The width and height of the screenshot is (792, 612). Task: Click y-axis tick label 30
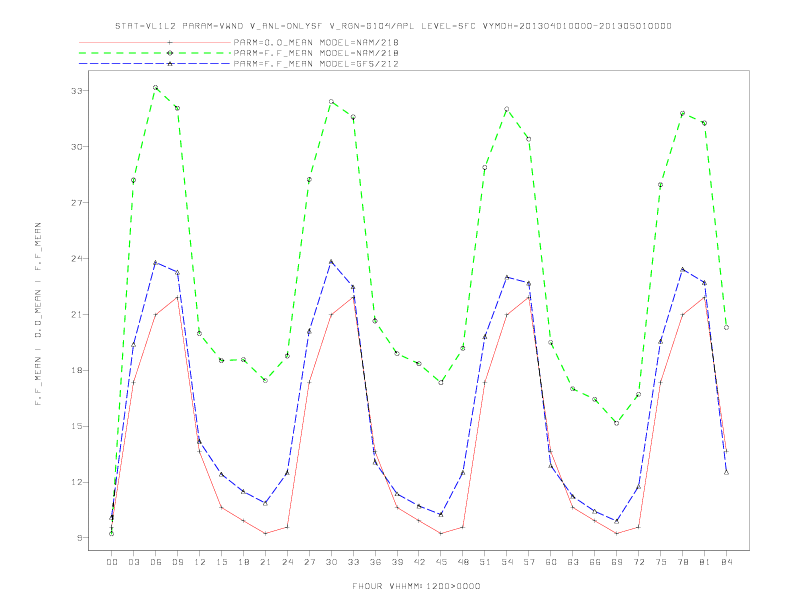77,147
